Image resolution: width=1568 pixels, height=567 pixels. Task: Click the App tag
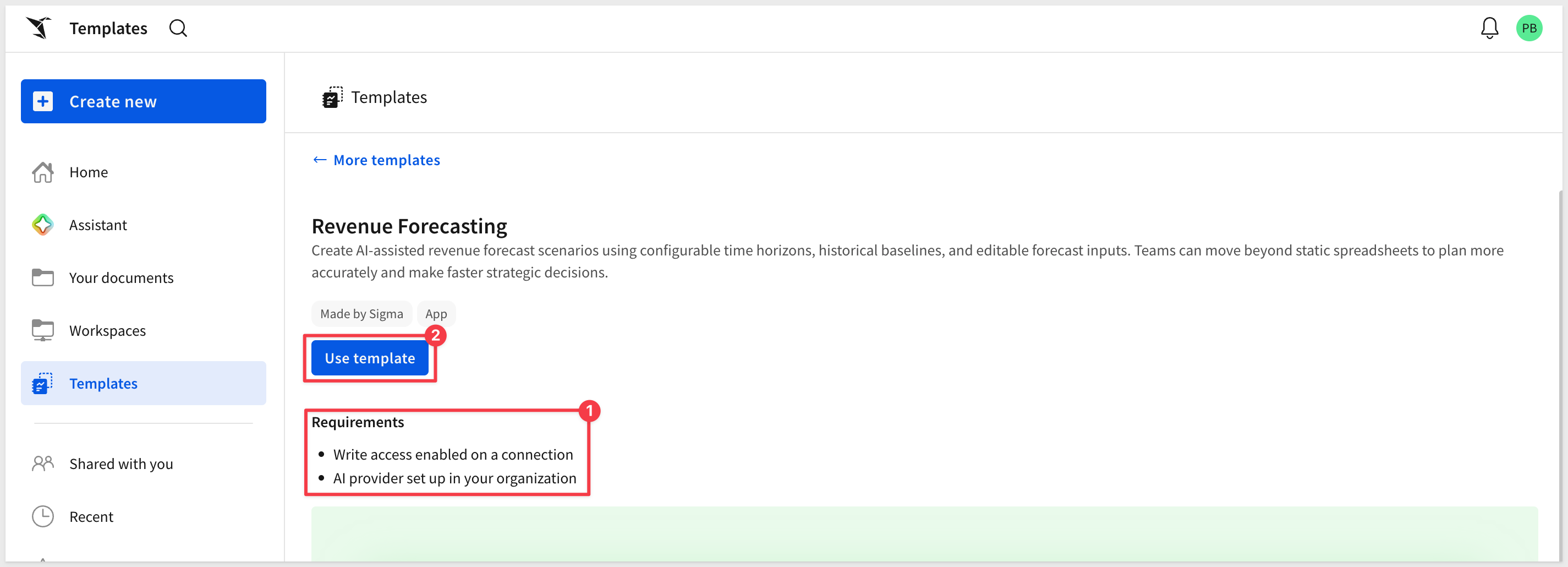click(436, 314)
